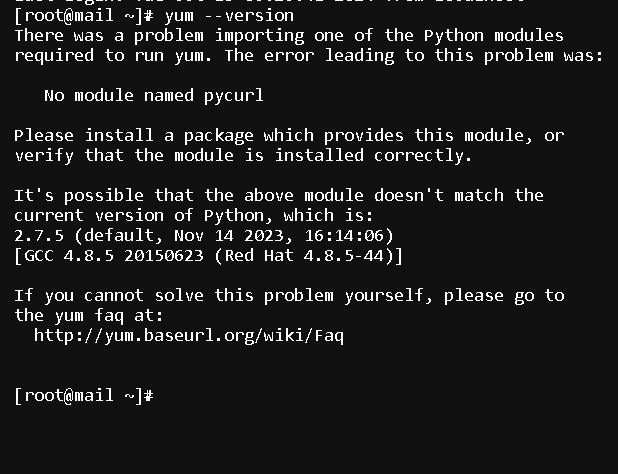Click the words 'Python modules' in the first line
Viewport: 618px width, 474px height.
[494, 36]
